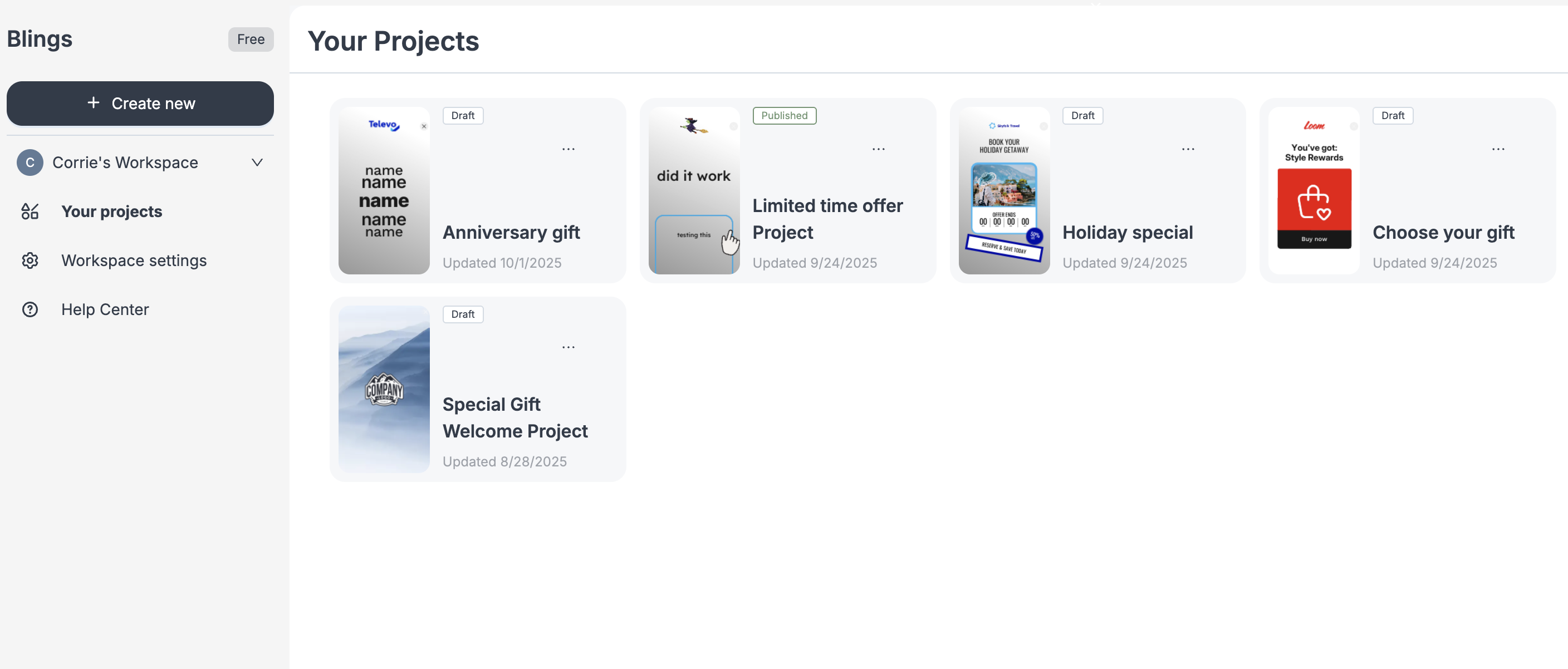Open the Choose your gift three-dot menu
Viewport: 1568px width, 669px height.
[1498, 149]
